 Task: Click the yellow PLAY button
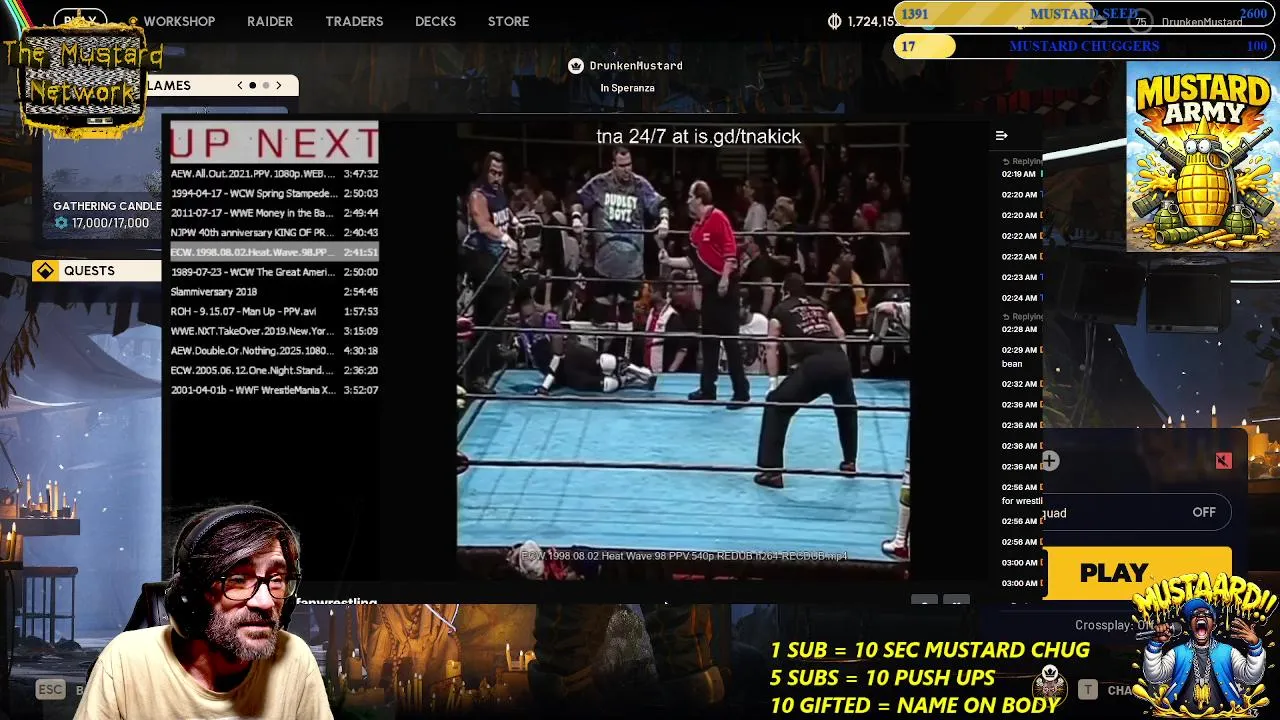[x=1138, y=573]
